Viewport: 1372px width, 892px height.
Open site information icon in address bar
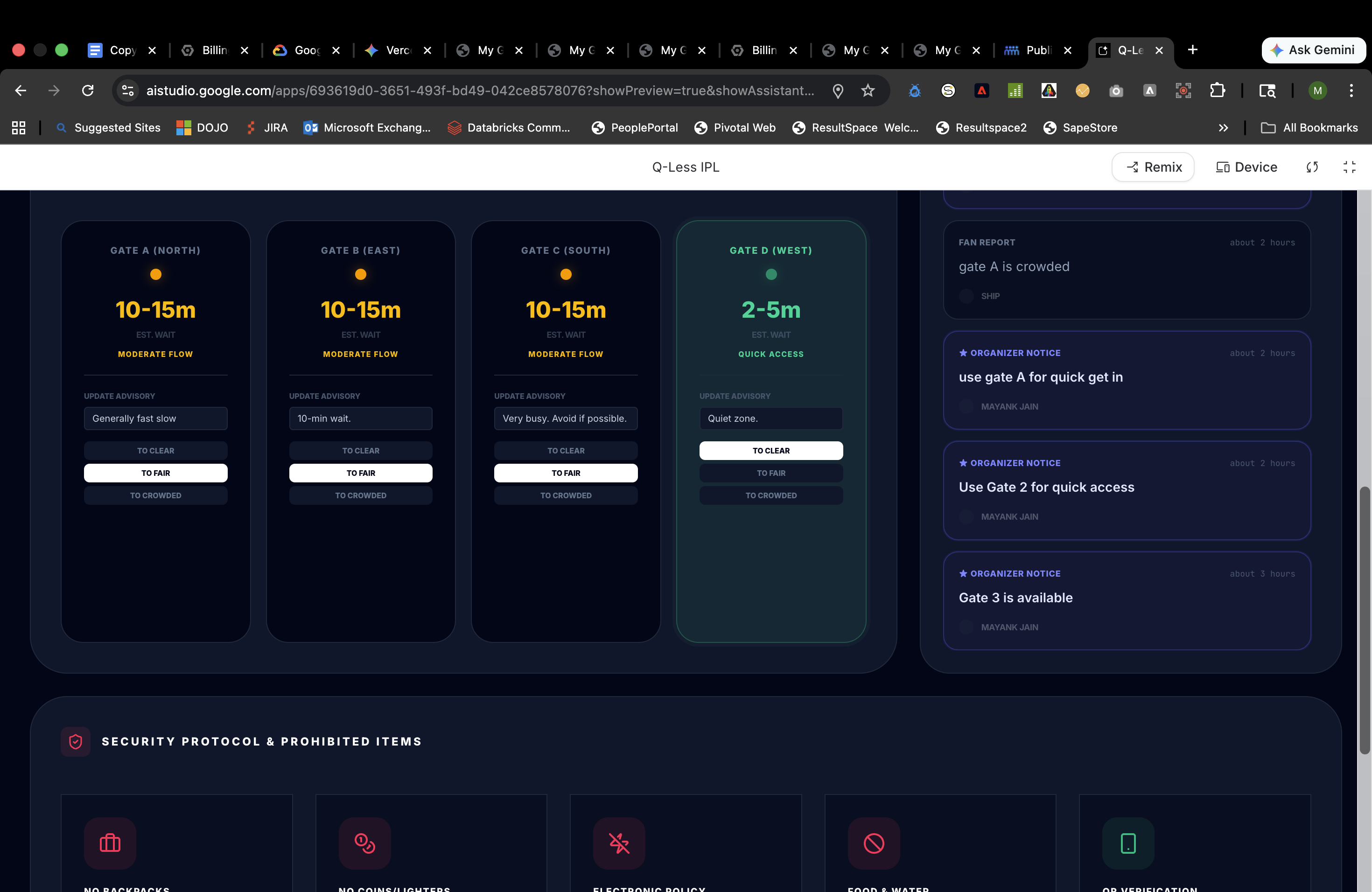pos(128,91)
